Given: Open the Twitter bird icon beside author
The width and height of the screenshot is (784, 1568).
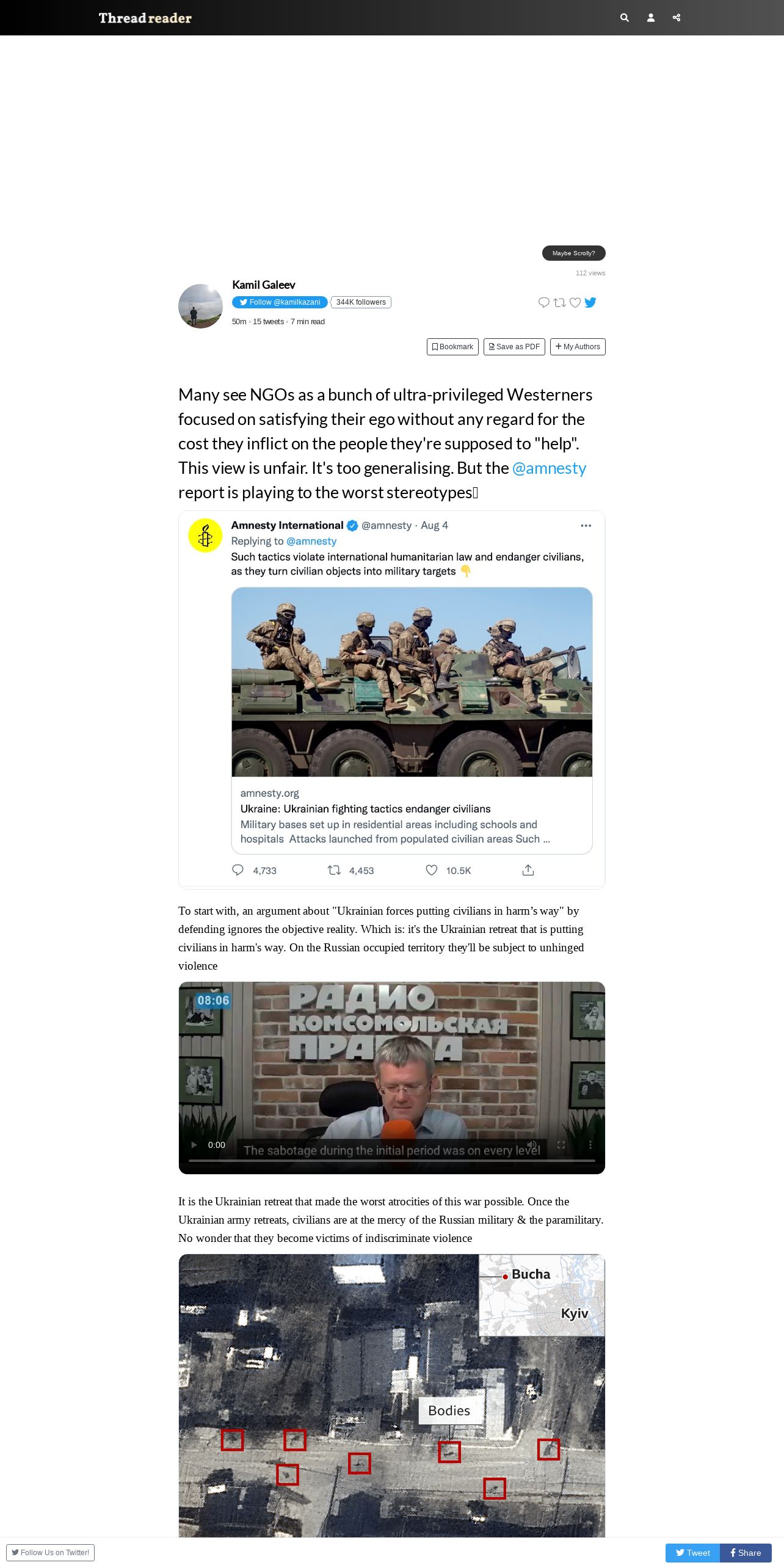Looking at the screenshot, I should [x=590, y=302].
